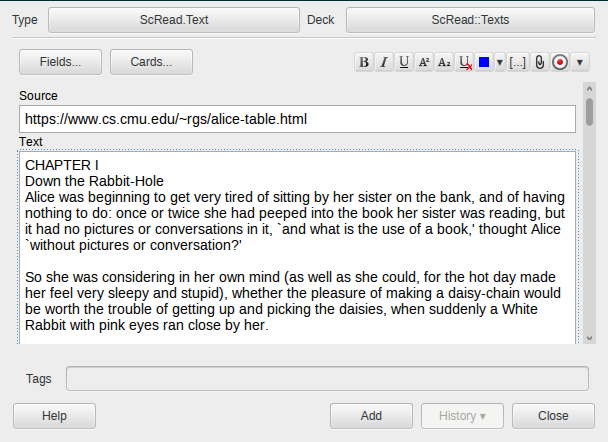Apply superscript formatting
This screenshot has width=608, height=442.
pyautogui.click(x=424, y=62)
